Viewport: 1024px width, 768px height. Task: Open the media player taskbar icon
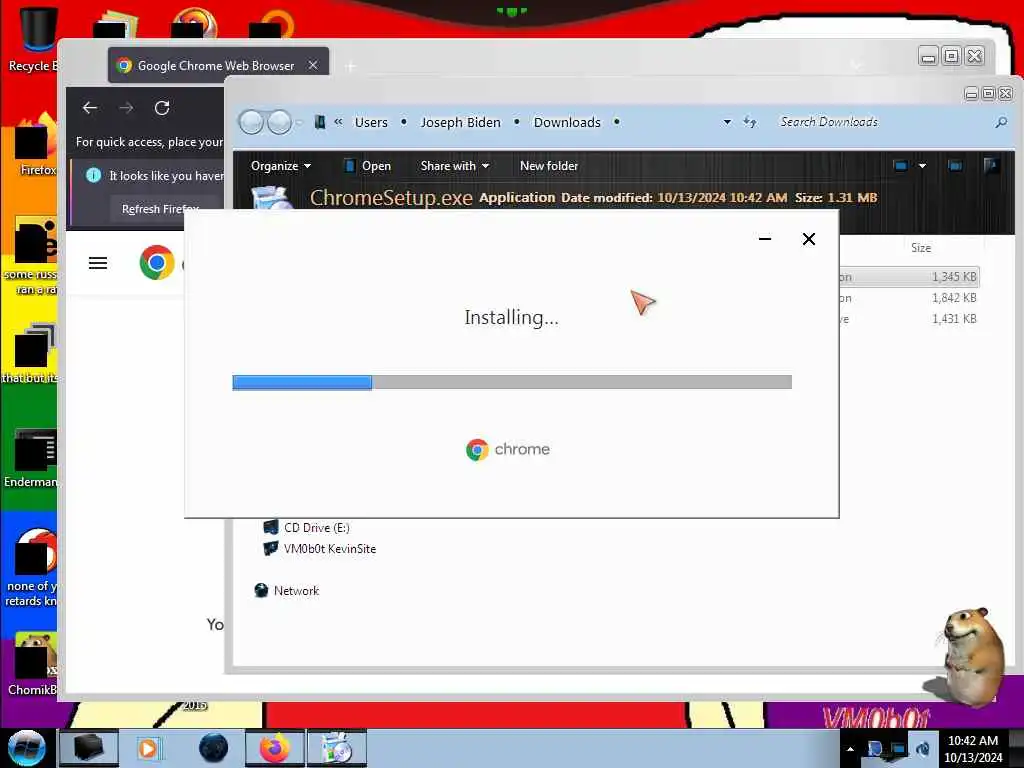[x=148, y=748]
